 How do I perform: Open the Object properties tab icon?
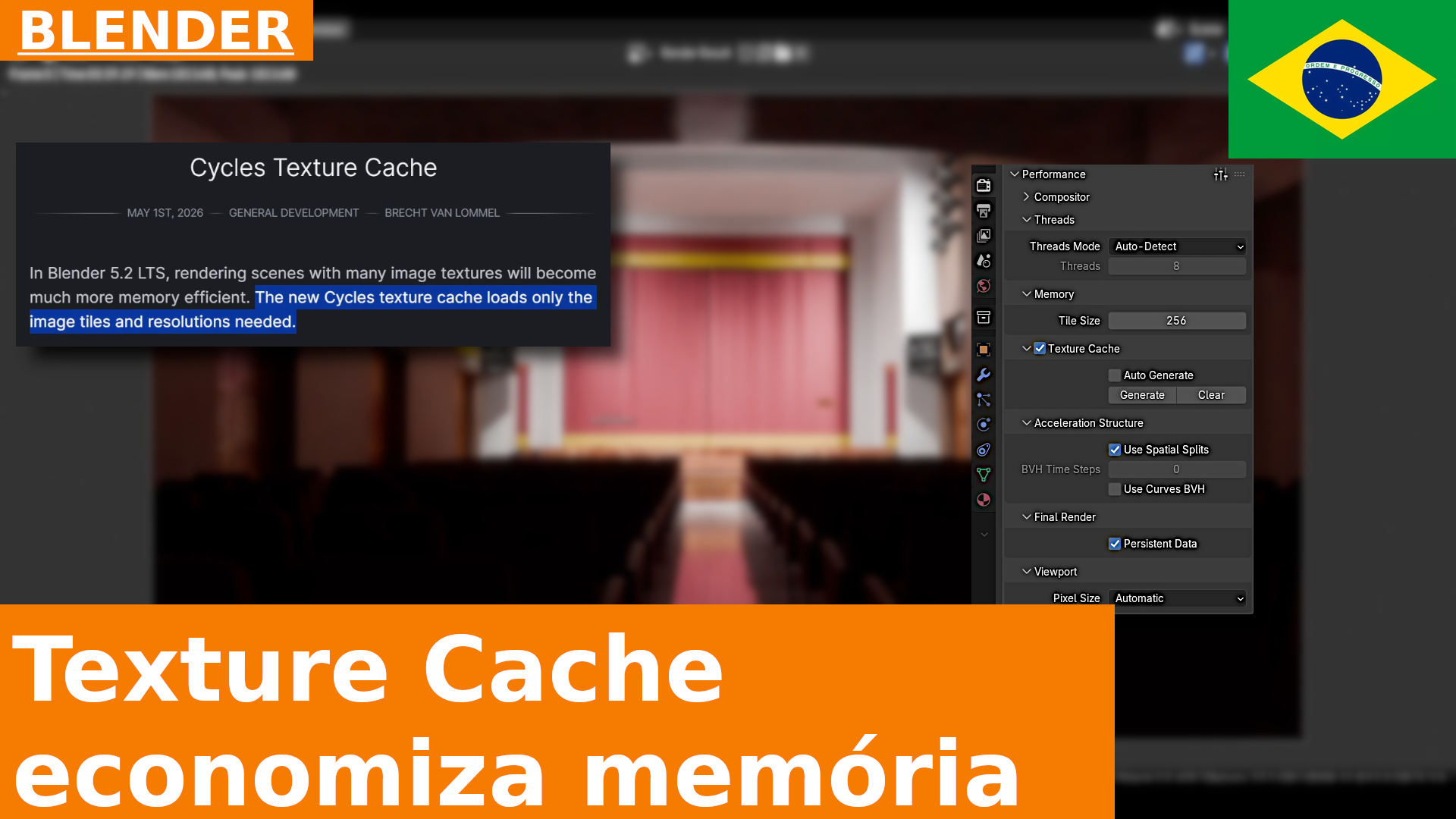point(984,350)
